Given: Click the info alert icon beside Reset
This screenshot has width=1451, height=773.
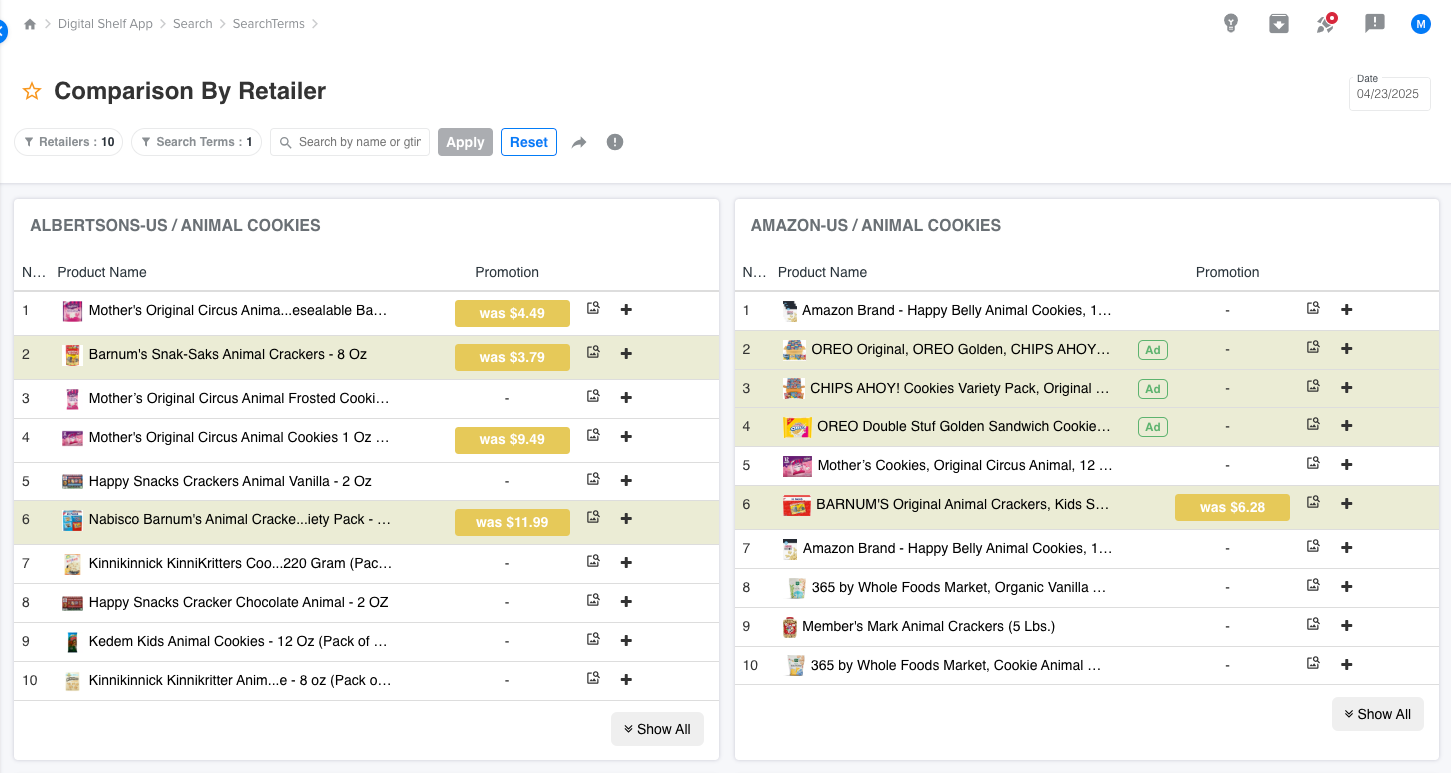Looking at the screenshot, I should (615, 142).
